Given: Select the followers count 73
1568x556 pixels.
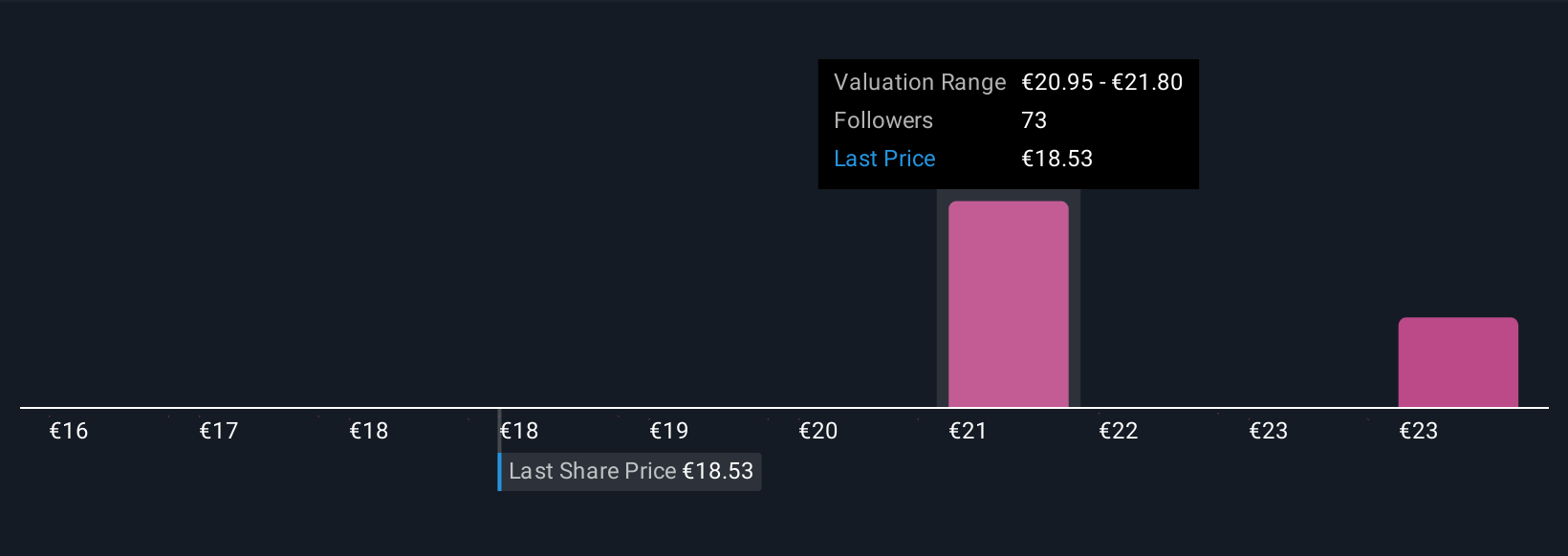Looking at the screenshot, I should (x=1034, y=120).
